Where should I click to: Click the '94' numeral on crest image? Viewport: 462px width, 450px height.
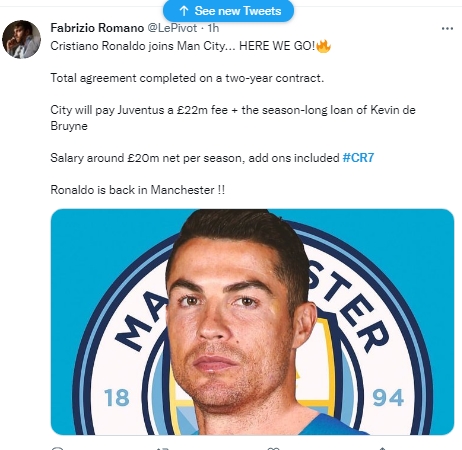tap(388, 398)
